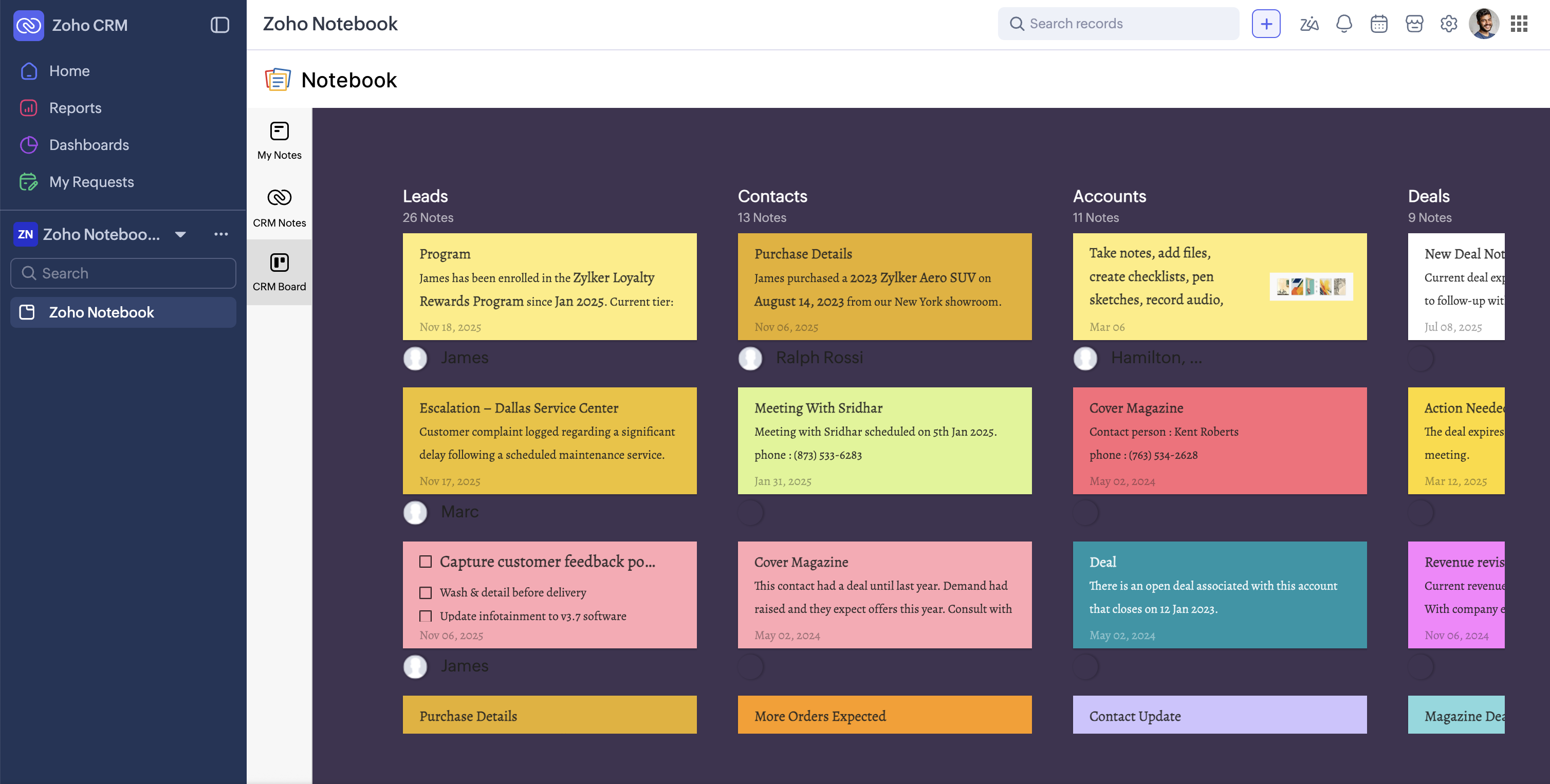
Task: Go to Dashboards in sidebar
Action: [x=89, y=145]
